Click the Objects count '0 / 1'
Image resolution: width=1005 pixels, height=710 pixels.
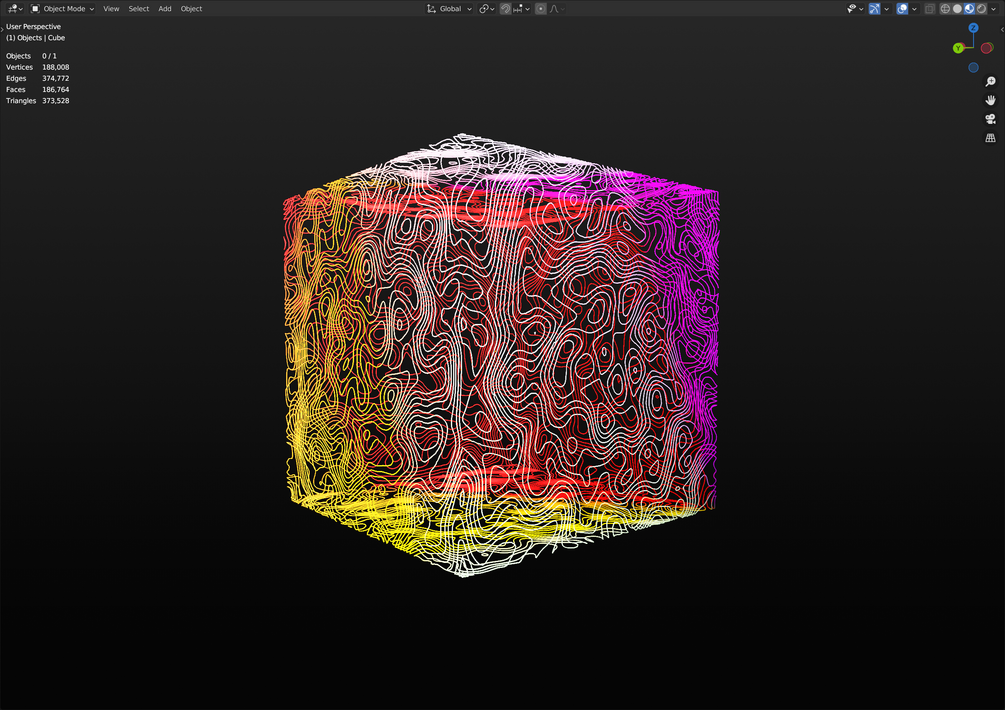(x=49, y=56)
